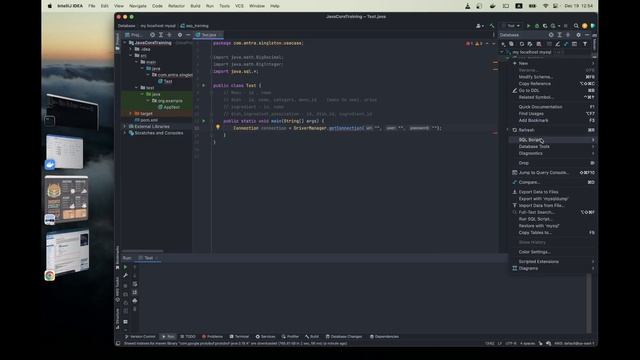Select Copy Reference menu entry
This screenshot has width=640, height=360.
click(x=553, y=84)
